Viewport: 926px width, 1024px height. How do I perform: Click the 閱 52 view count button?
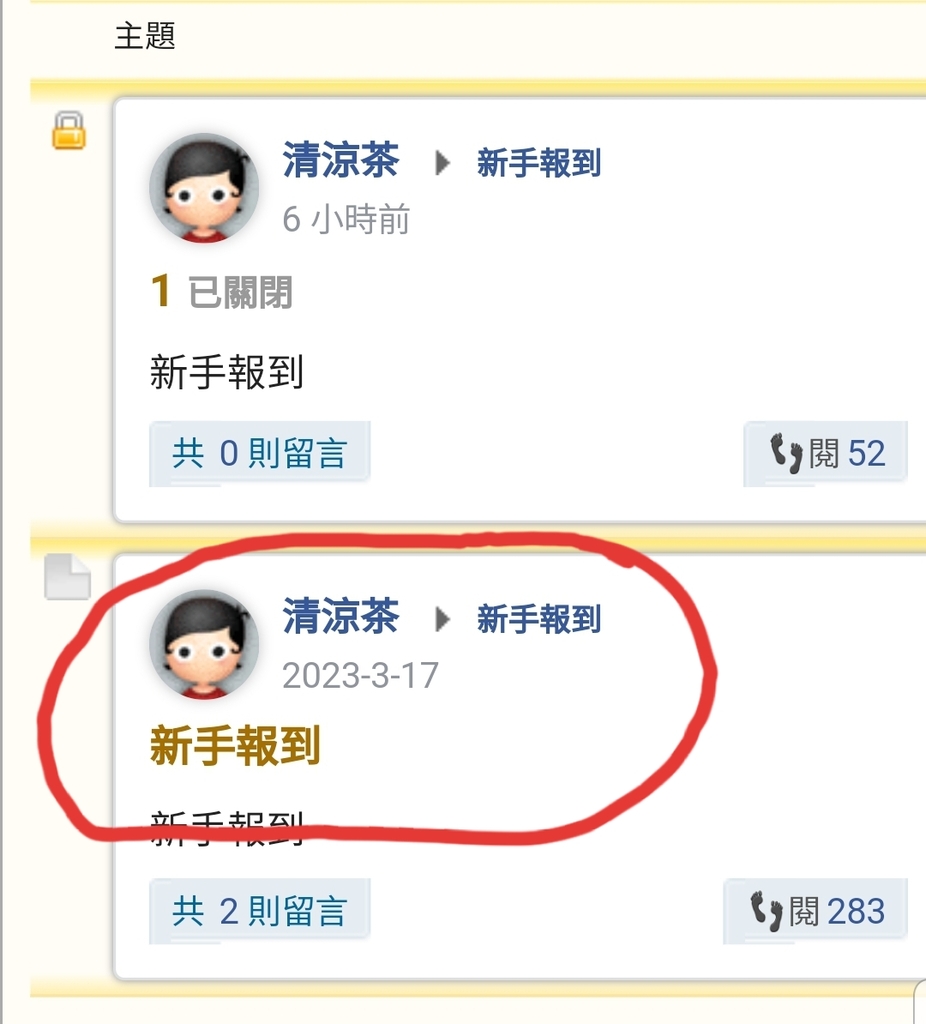coord(825,453)
